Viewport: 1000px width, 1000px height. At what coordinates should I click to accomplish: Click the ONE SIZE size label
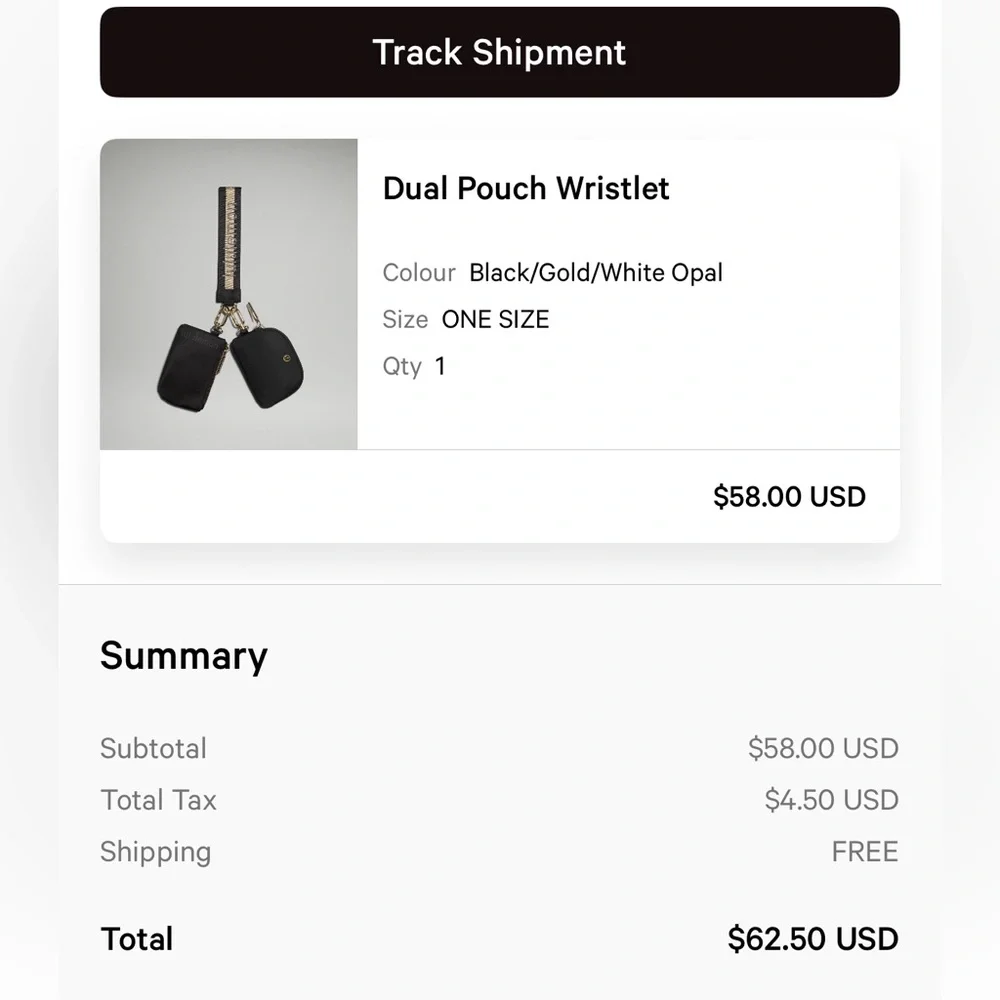tap(495, 319)
